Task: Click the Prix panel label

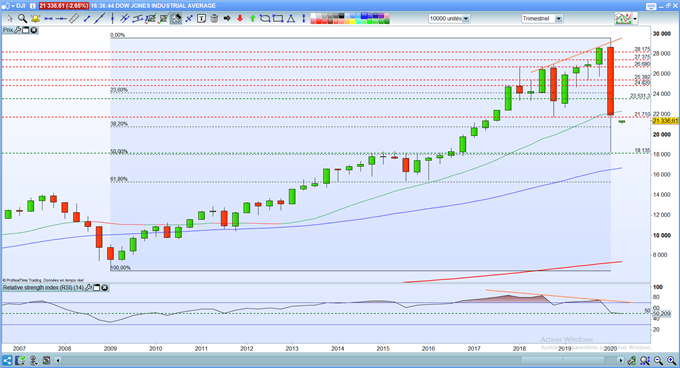Action: click(x=8, y=30)
